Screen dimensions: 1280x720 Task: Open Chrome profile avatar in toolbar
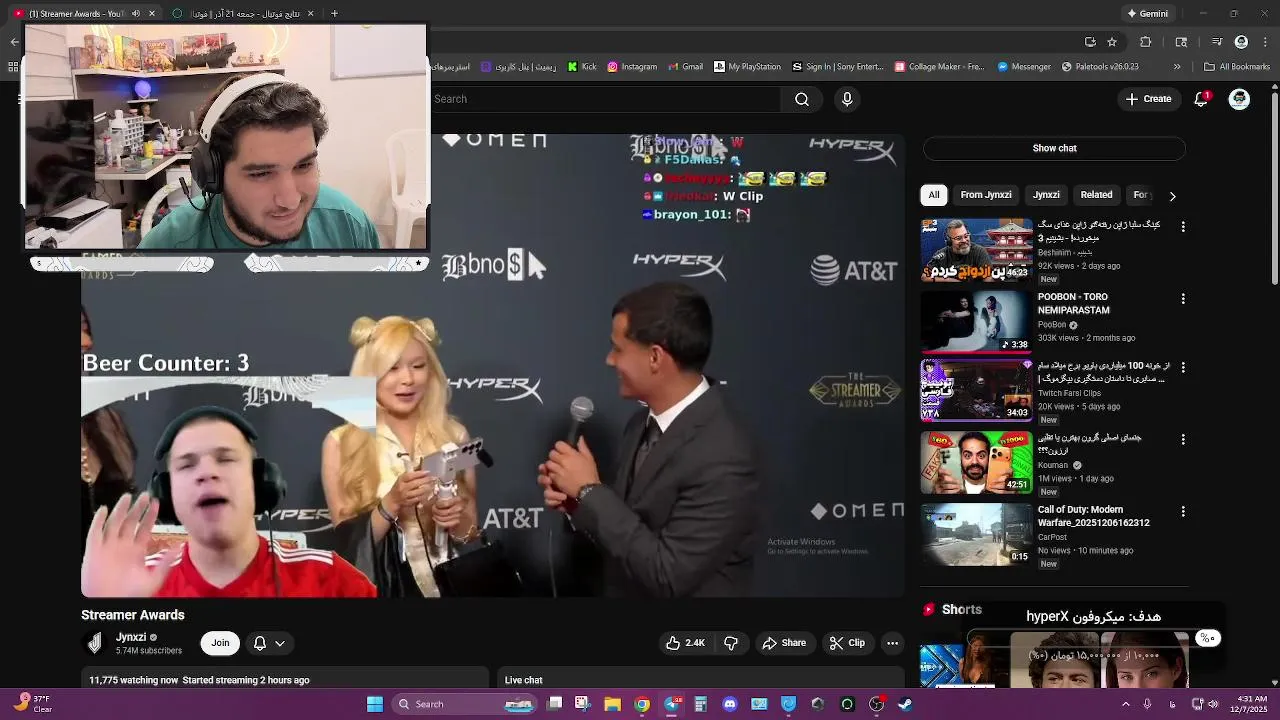(x=1241, y=42)
